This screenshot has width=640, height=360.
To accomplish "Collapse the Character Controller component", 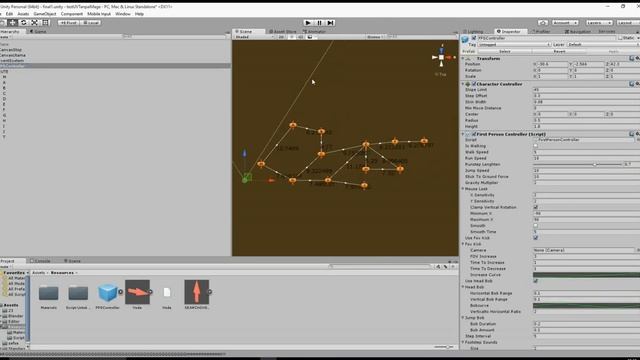I will 463,84.
